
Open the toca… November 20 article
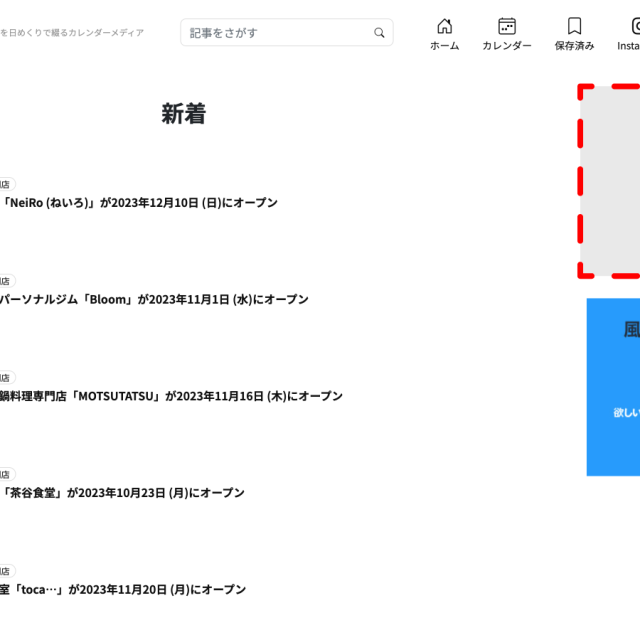123,590
